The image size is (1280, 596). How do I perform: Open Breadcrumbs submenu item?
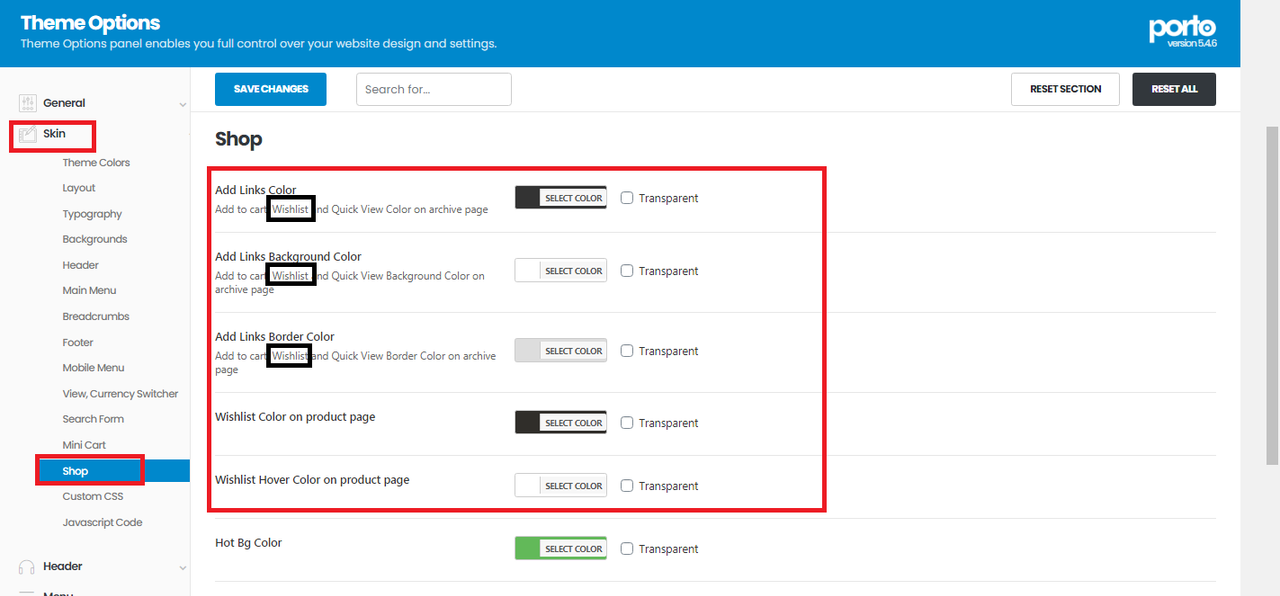[x=96, y=316]
